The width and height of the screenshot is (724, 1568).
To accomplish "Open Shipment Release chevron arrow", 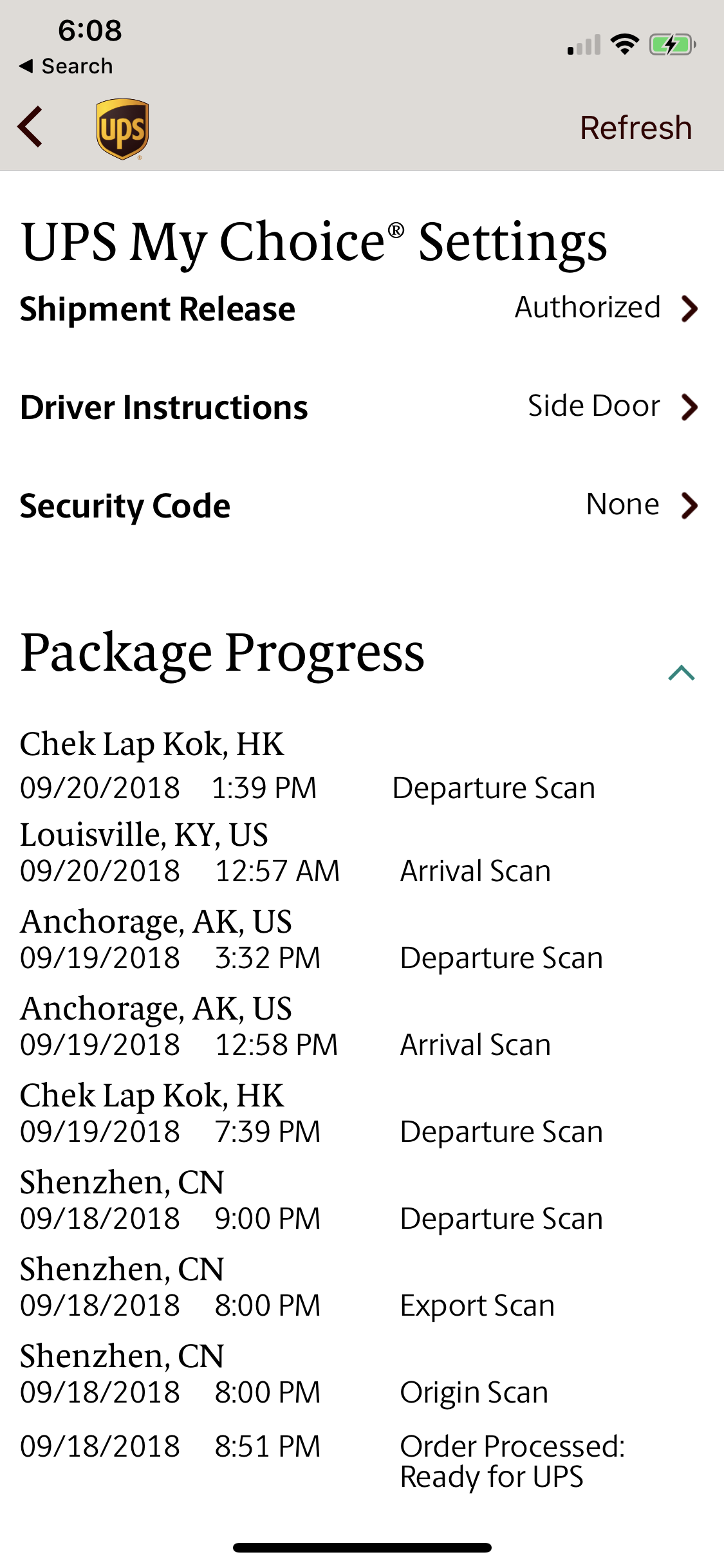I will click(689, 308).
